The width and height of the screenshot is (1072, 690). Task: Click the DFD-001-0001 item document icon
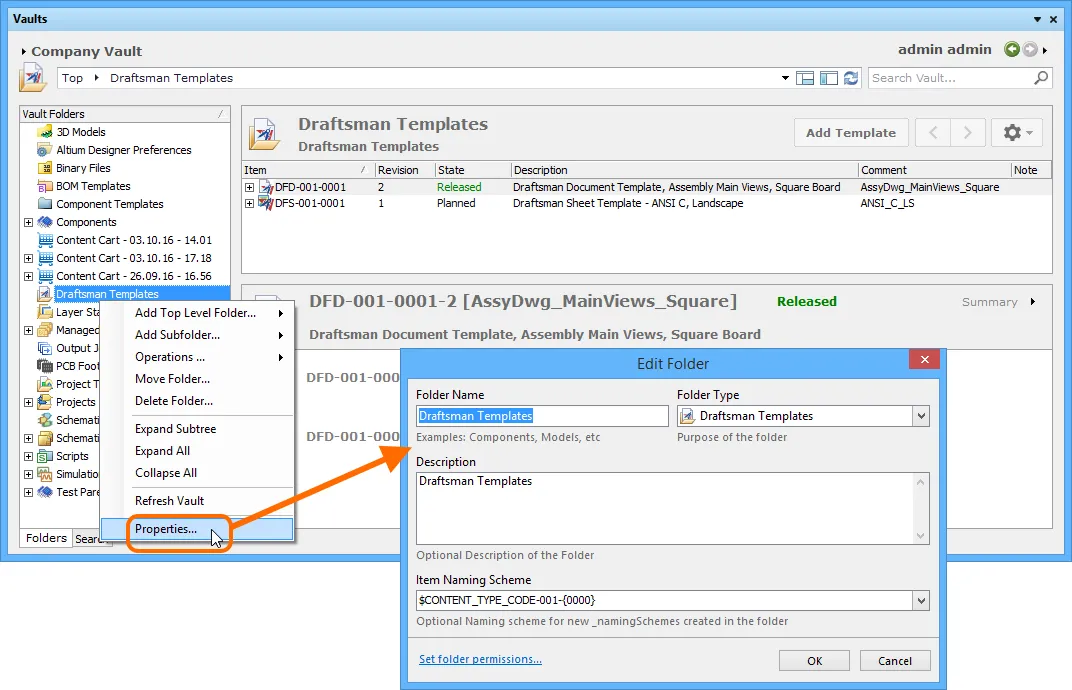tap(266, 187)
